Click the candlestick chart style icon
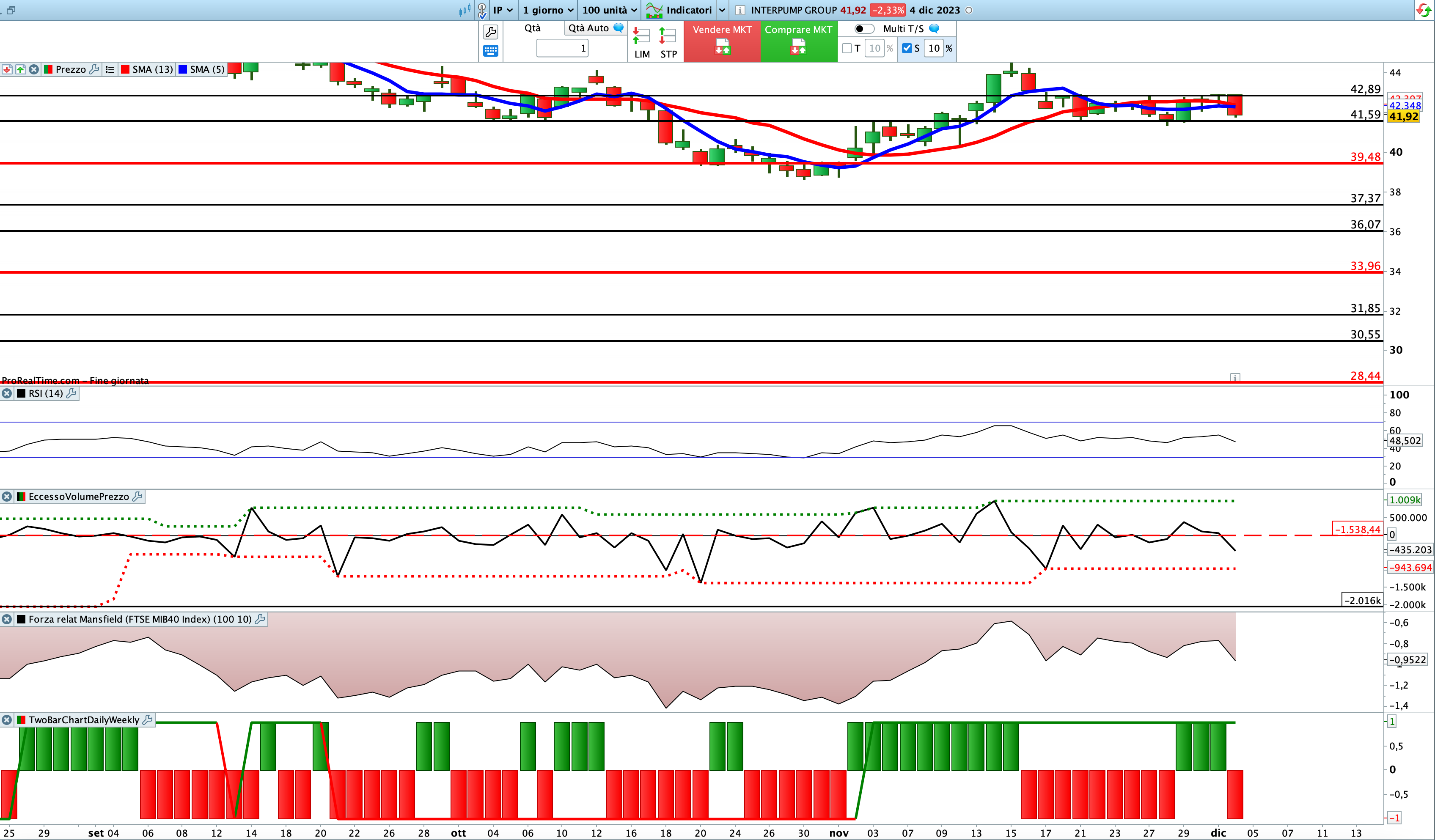This screenshot has height=840, width=1435. coord(465,10)
